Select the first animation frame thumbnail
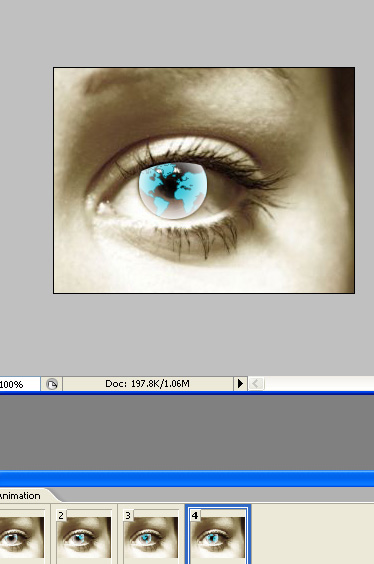The width and height of the screenshot is (374, 564). point(22,537)
